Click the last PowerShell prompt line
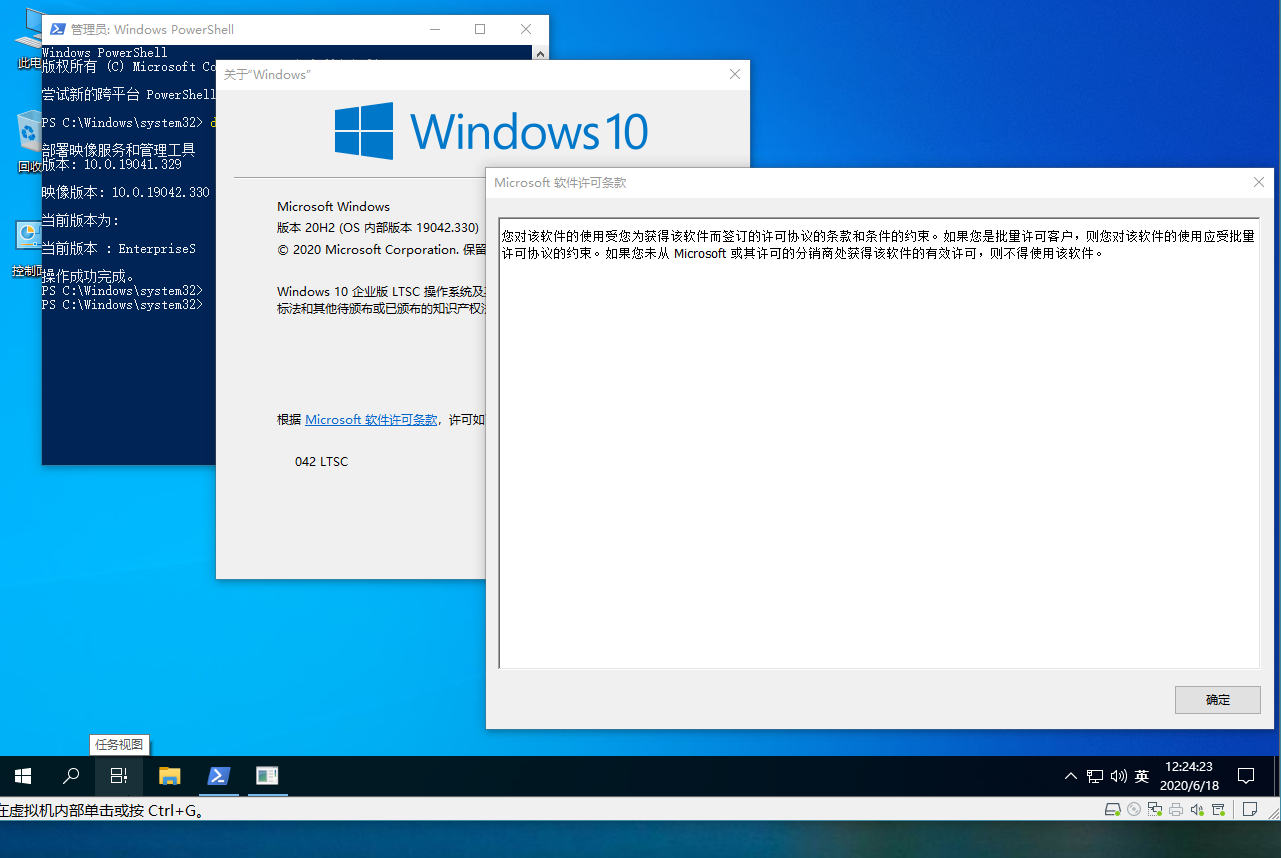The width and height of the screenshot is (1281, 858). click(122, 304)
